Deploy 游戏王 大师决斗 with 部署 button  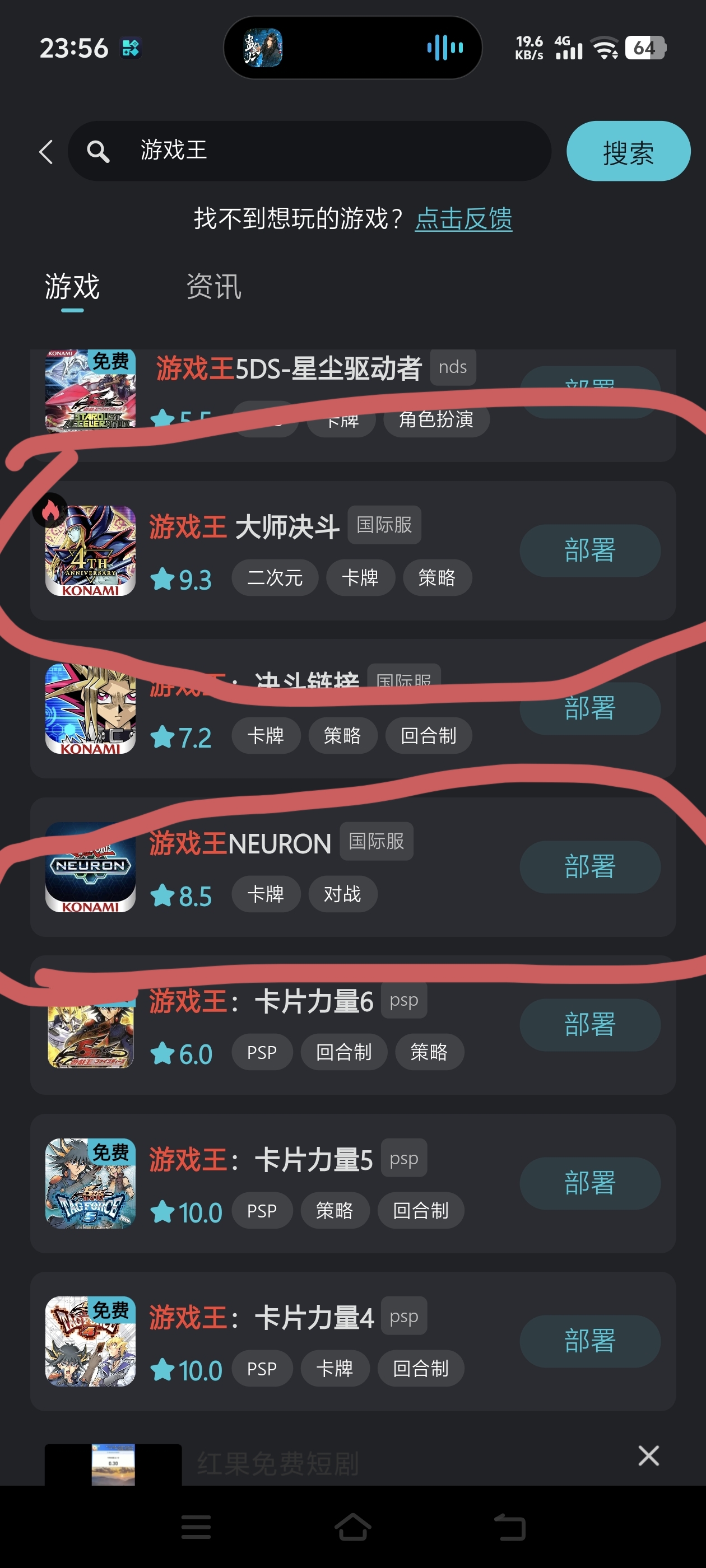589,550
